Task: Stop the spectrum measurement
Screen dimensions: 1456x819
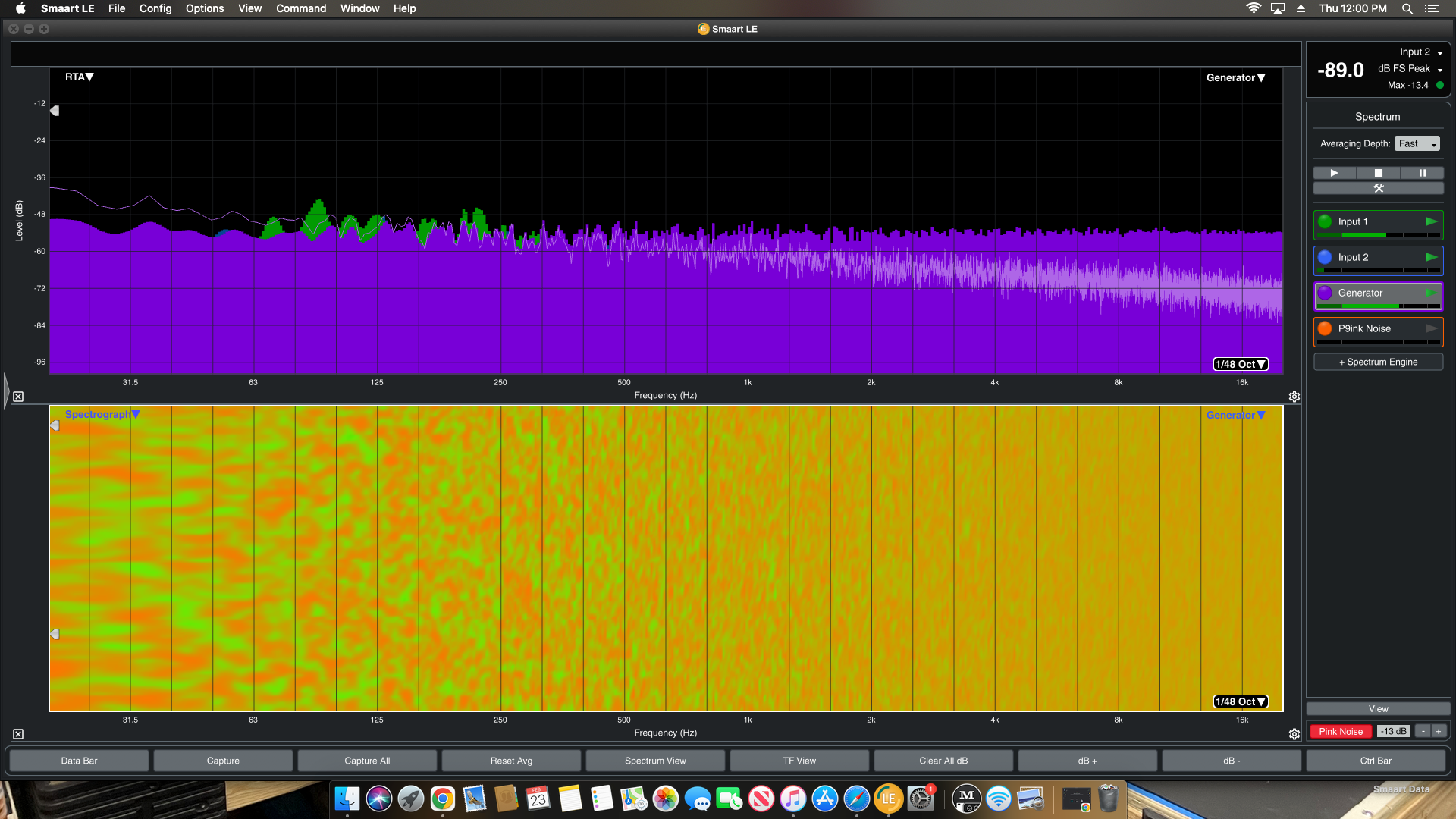Action: pos(1379,173)
